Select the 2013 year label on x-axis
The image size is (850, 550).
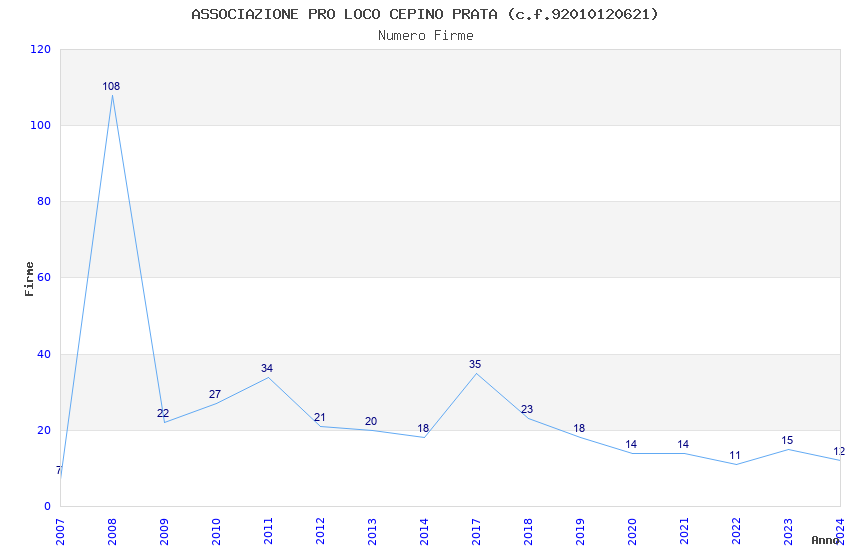[372, 532]
